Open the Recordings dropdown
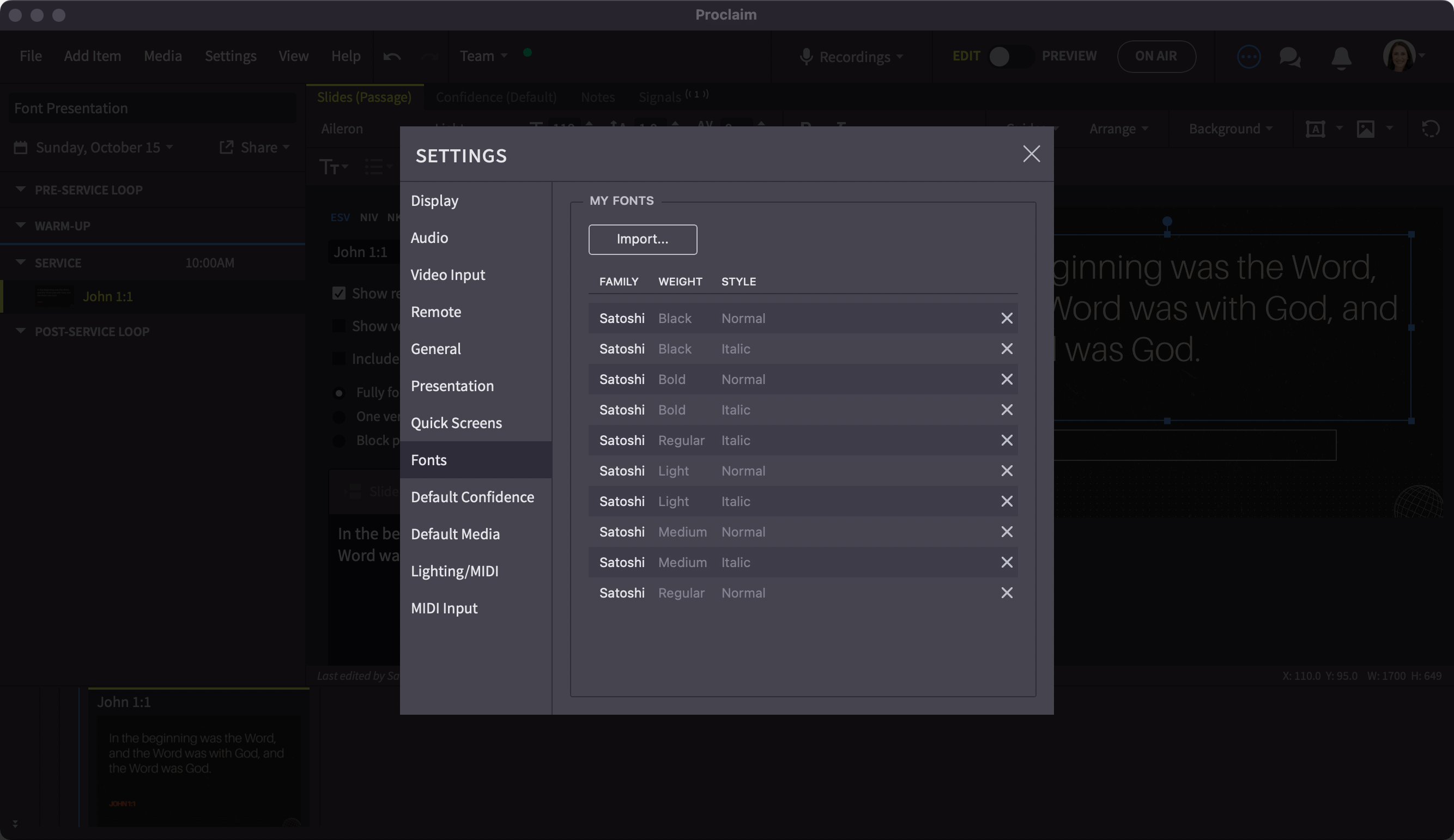This screenshot has height=840, width=1454. coord(852,57)
